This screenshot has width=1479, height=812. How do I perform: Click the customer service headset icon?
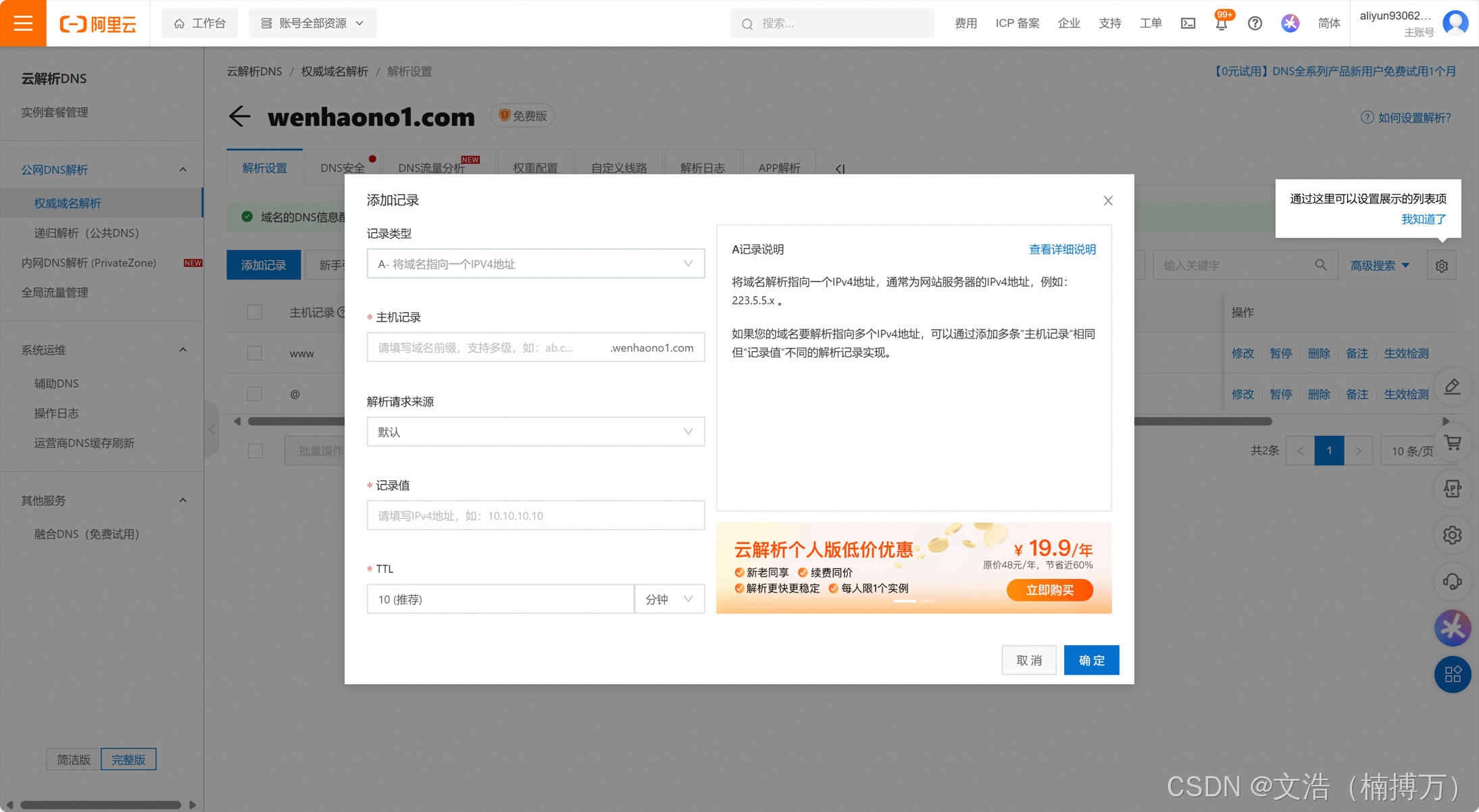point(1453,581)
